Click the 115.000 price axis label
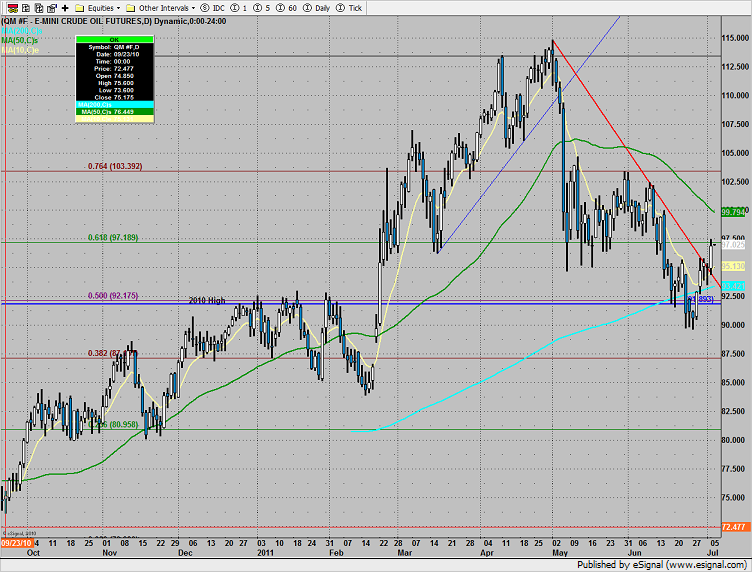The height and width of the screenshot is (572, 752). (735, 38)
